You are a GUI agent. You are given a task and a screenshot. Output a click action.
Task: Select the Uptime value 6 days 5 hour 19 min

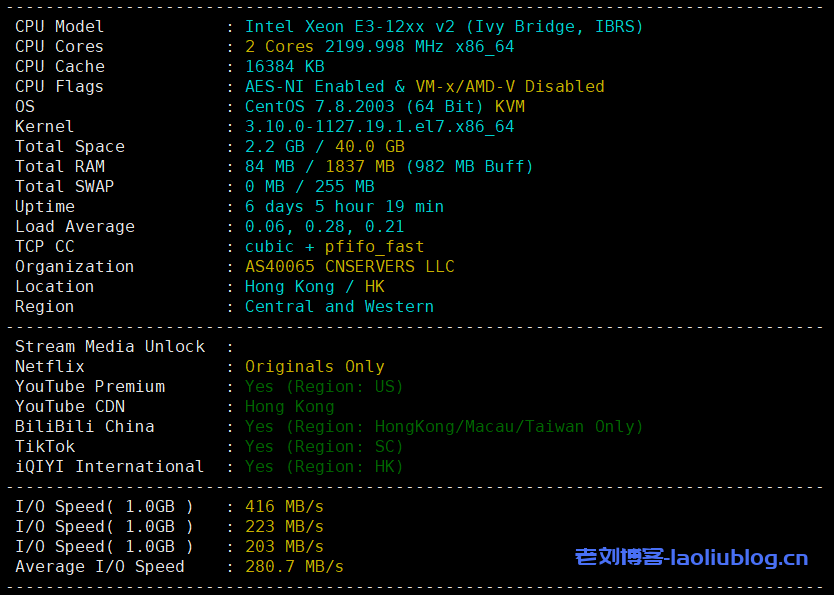click(x=344, y=206)
